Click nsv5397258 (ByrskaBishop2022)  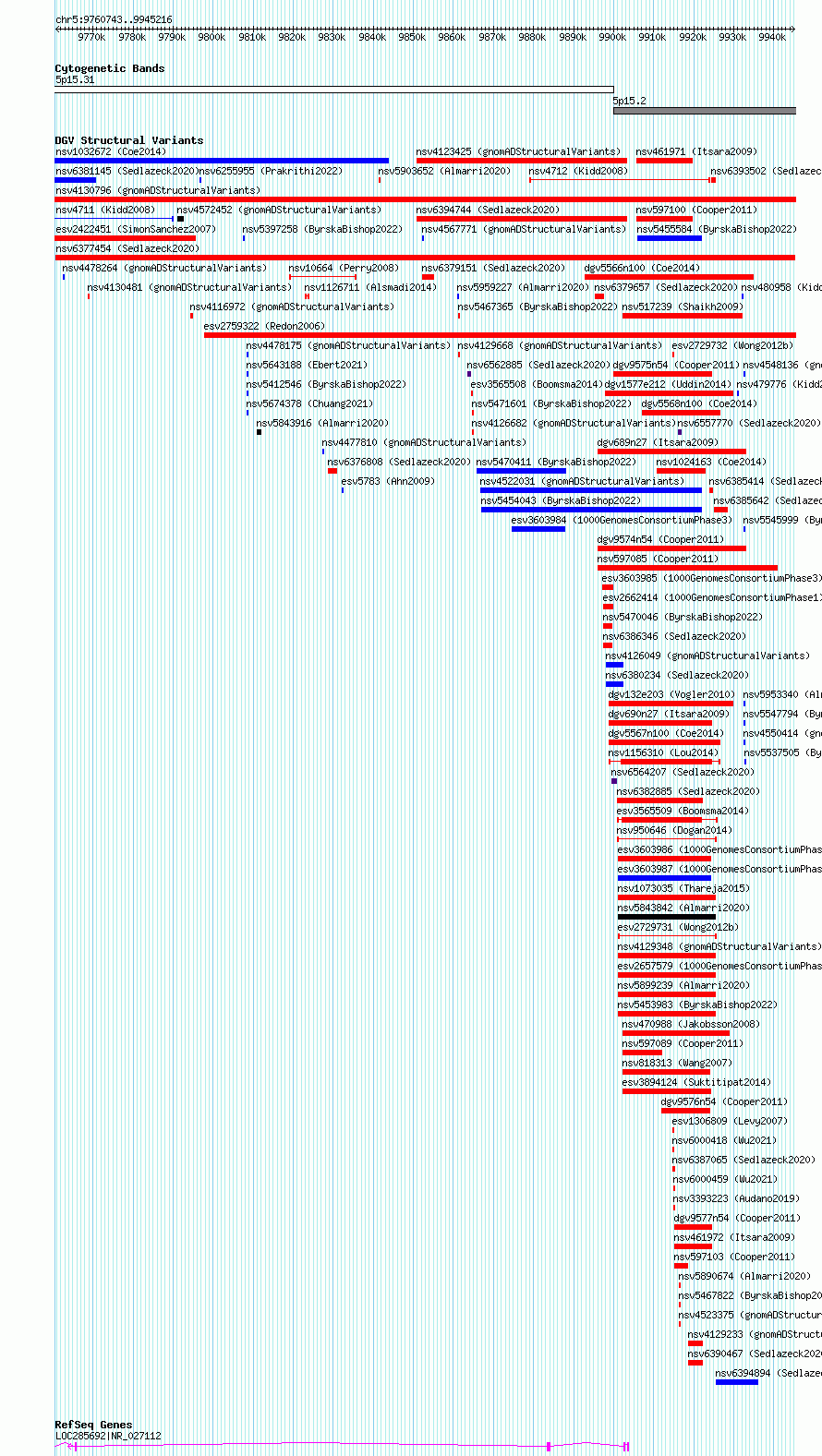[x=323, y=229]
